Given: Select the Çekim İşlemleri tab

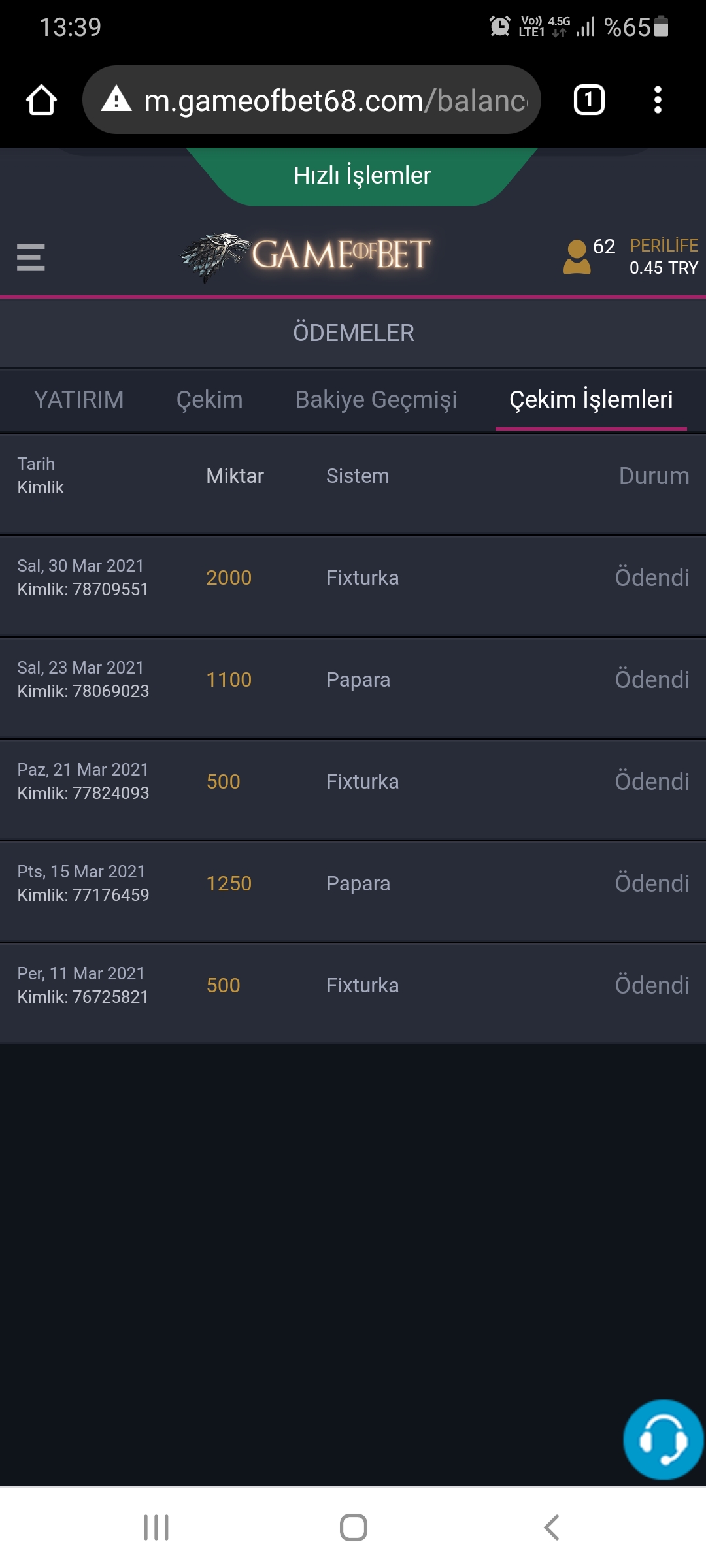Looking at the screenshot, I should coord(591,400).
